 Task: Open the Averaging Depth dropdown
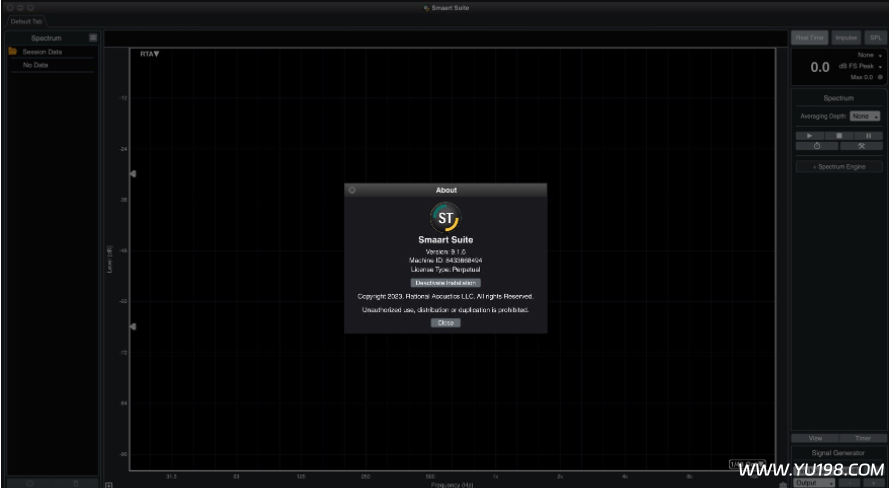point(865,116)
